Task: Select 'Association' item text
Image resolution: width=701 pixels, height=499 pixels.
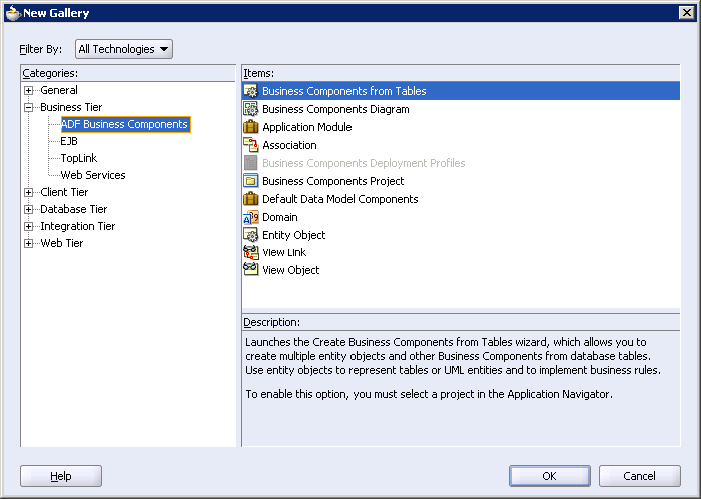Action: pos(289,145)
